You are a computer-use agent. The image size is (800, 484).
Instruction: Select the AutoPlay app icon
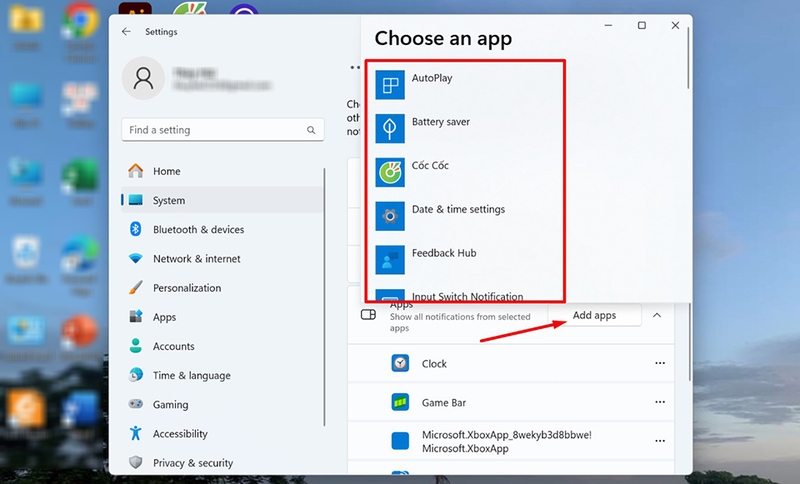(x=390, y=85)
